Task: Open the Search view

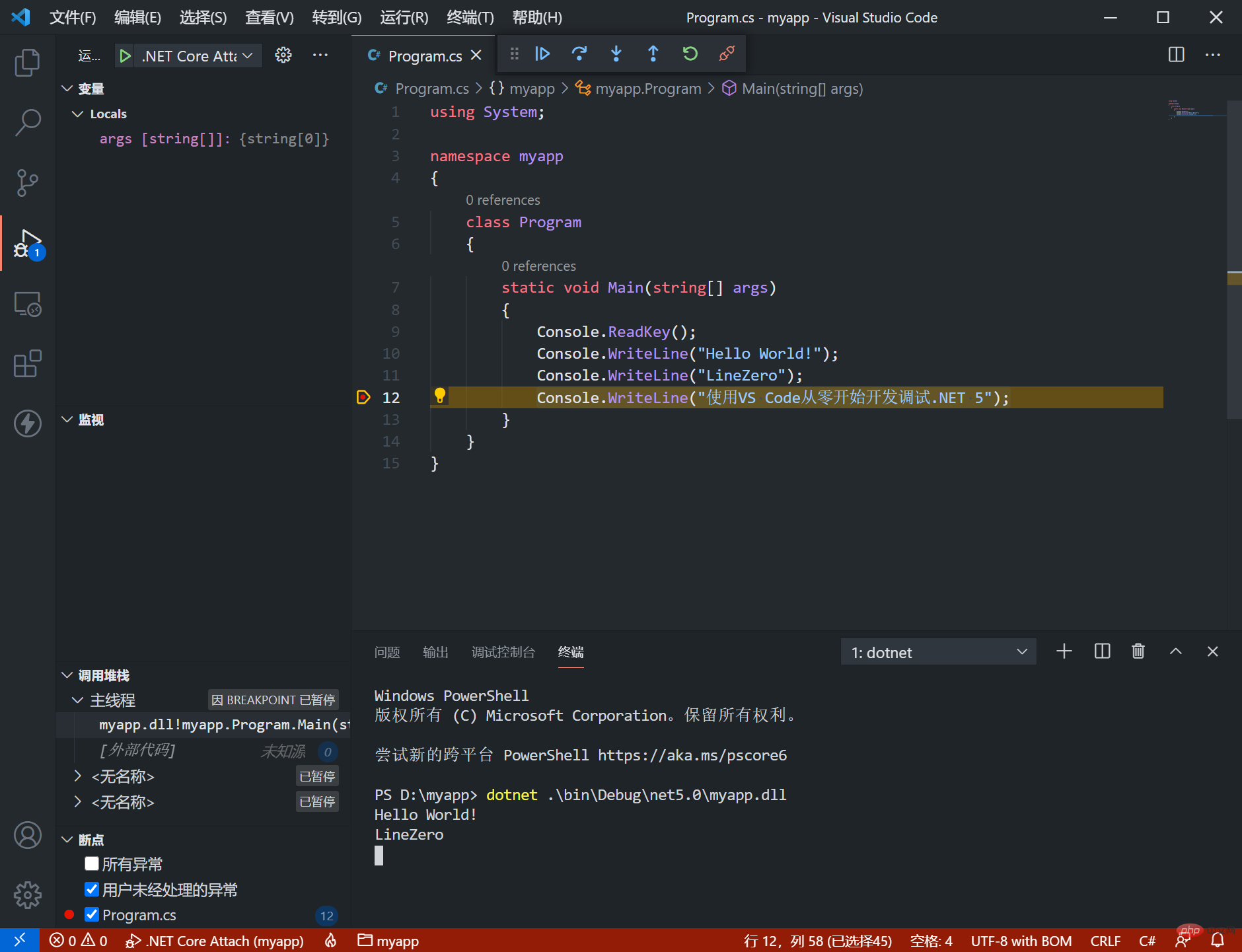Action: 27,122
